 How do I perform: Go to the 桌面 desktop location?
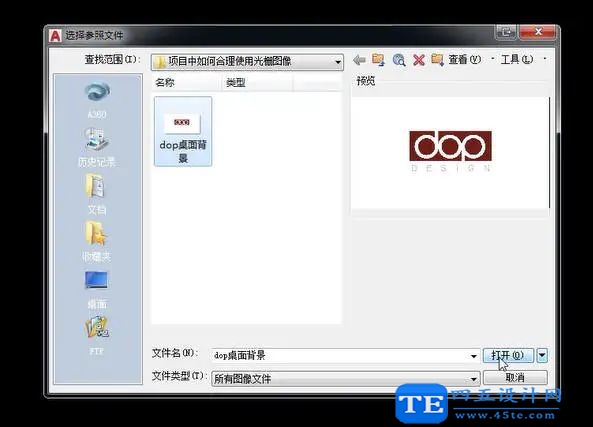pos(97,289)
